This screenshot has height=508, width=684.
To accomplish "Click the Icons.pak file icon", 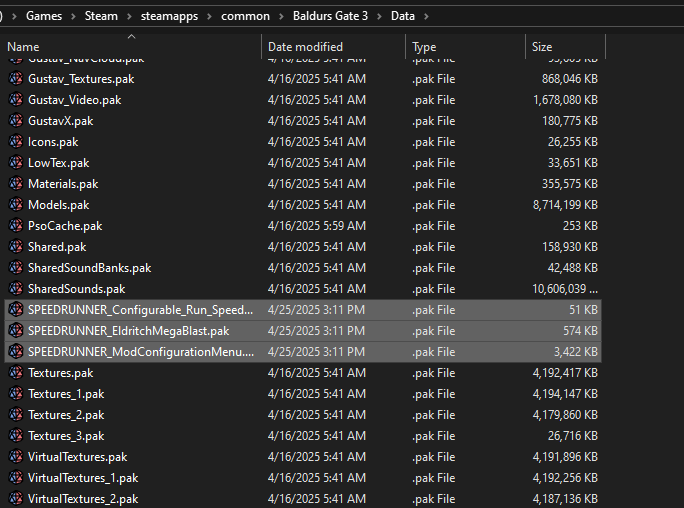I will click(x=16, y=142).
